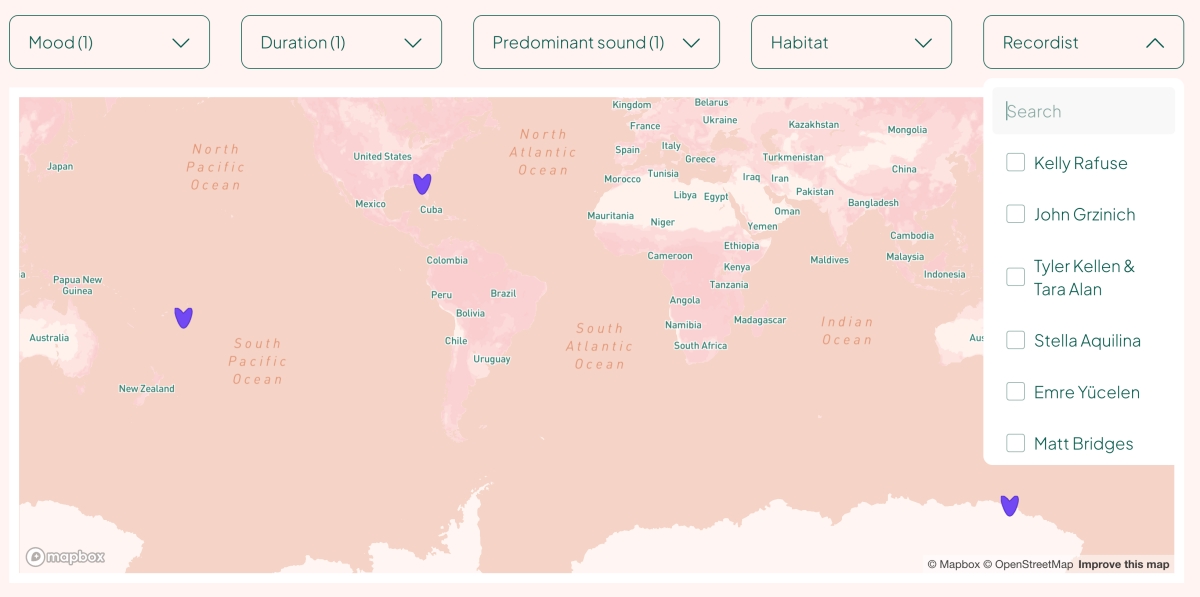This screenshot has width=1200, height=597.
Task: Select John Grzinich recordist checkbox
Action: pyautogui.click(x=1015, y=214)
